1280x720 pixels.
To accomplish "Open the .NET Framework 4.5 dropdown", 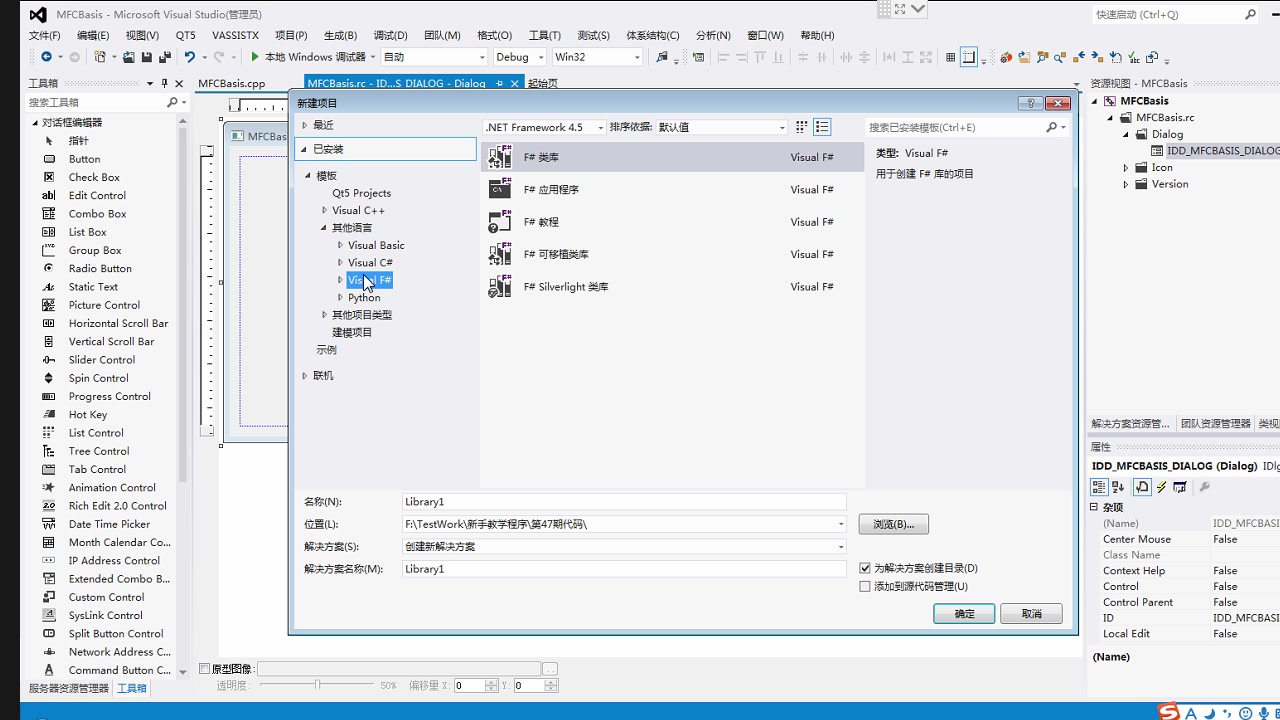I will (600, 127).
